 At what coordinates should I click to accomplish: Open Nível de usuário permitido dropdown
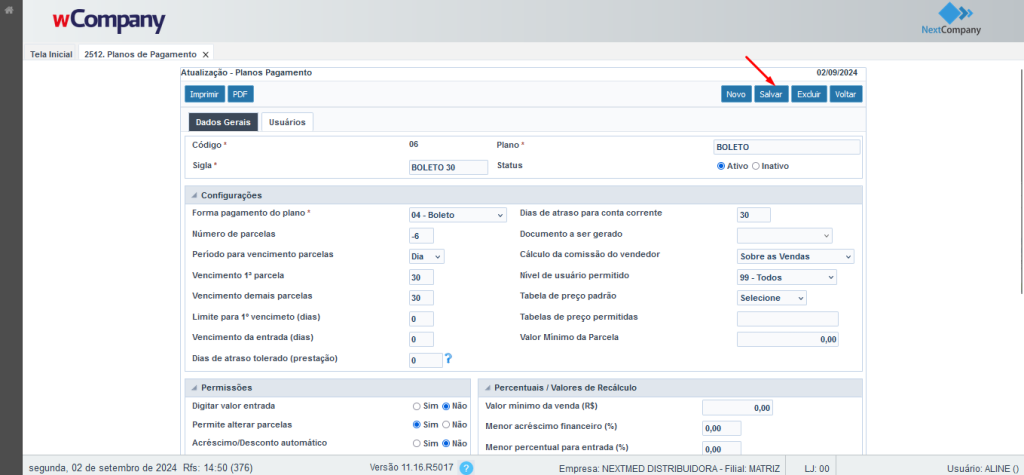coord(786,277)
